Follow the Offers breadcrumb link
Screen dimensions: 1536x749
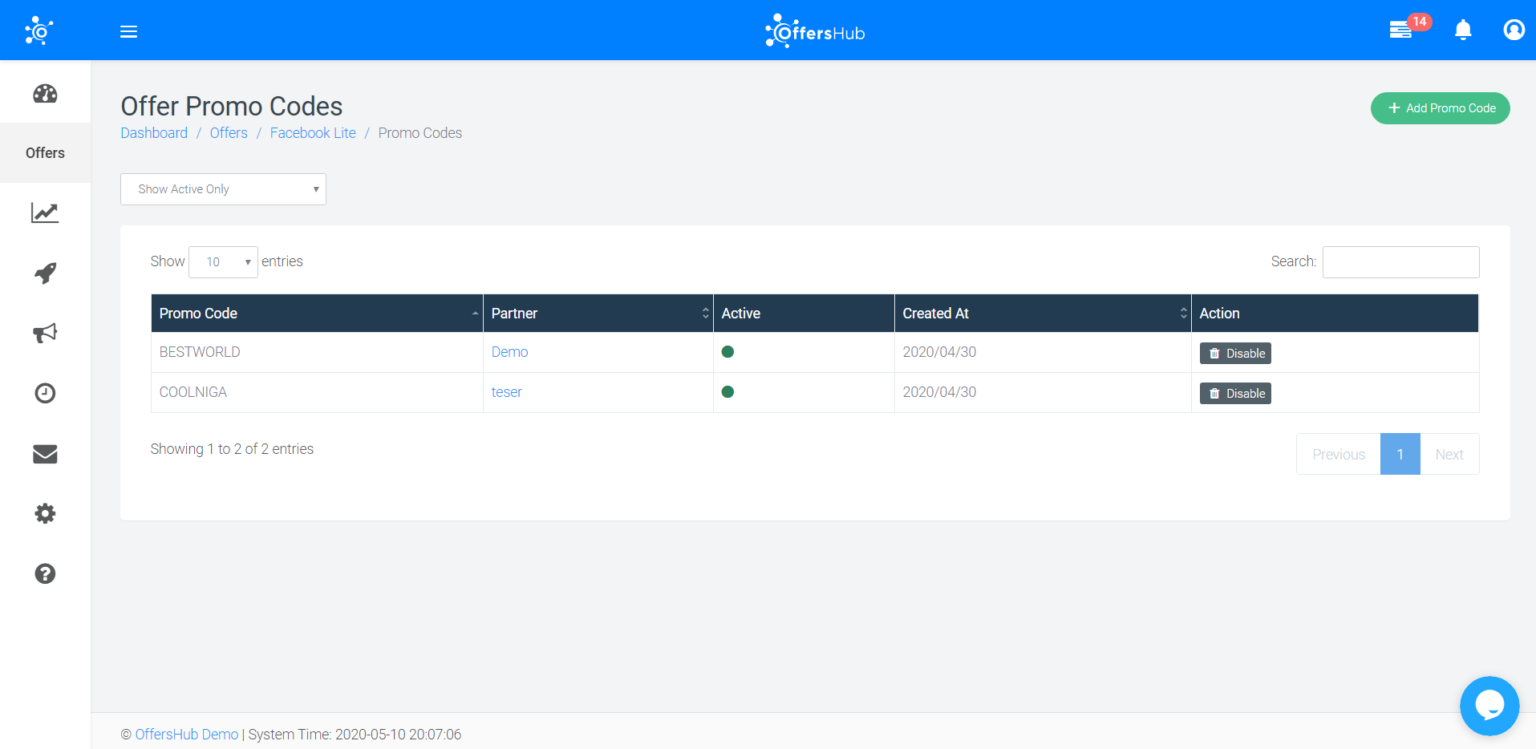pos(229,133)
